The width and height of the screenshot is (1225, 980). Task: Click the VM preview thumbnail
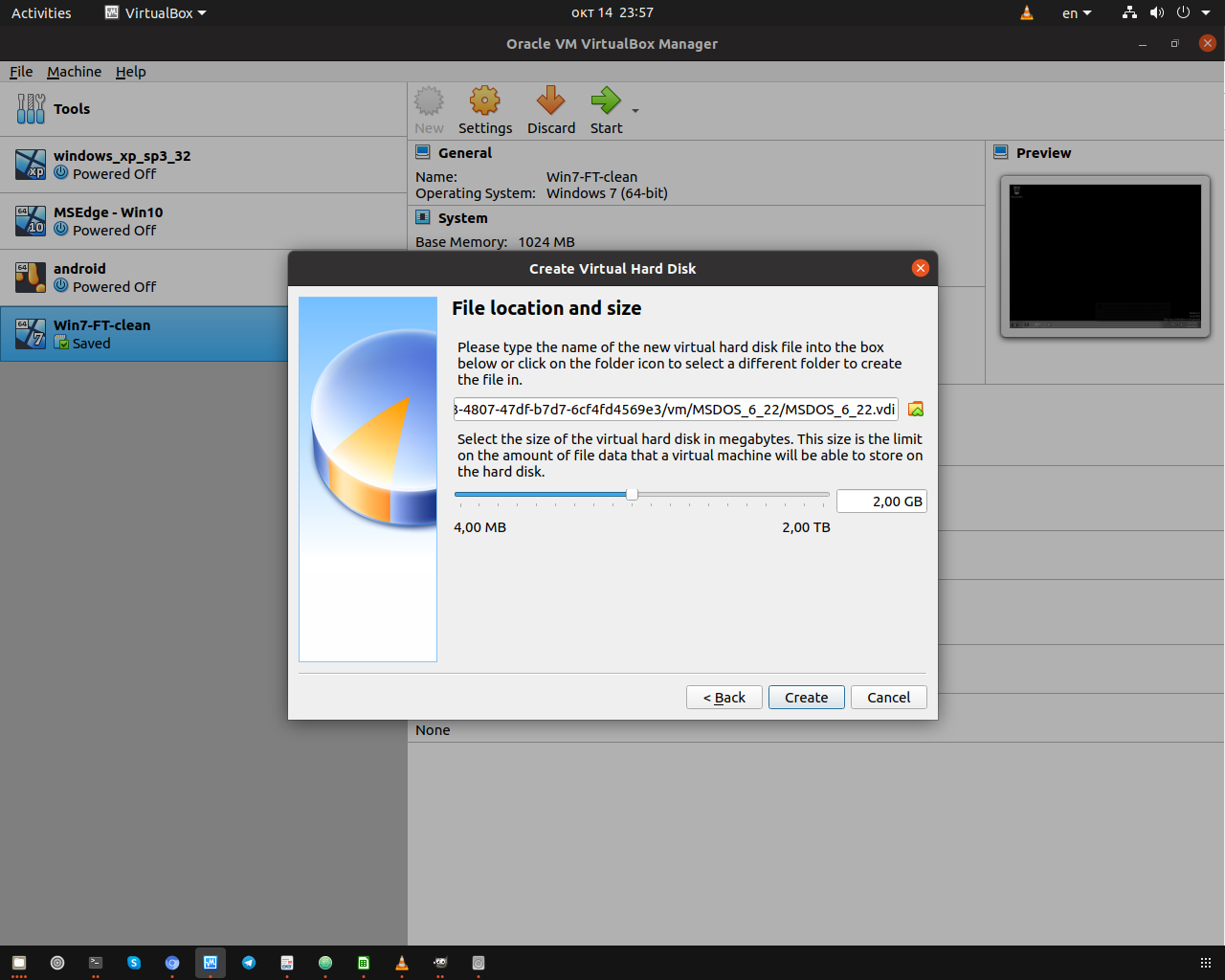pyautogui.click(x=1105, y=256)
